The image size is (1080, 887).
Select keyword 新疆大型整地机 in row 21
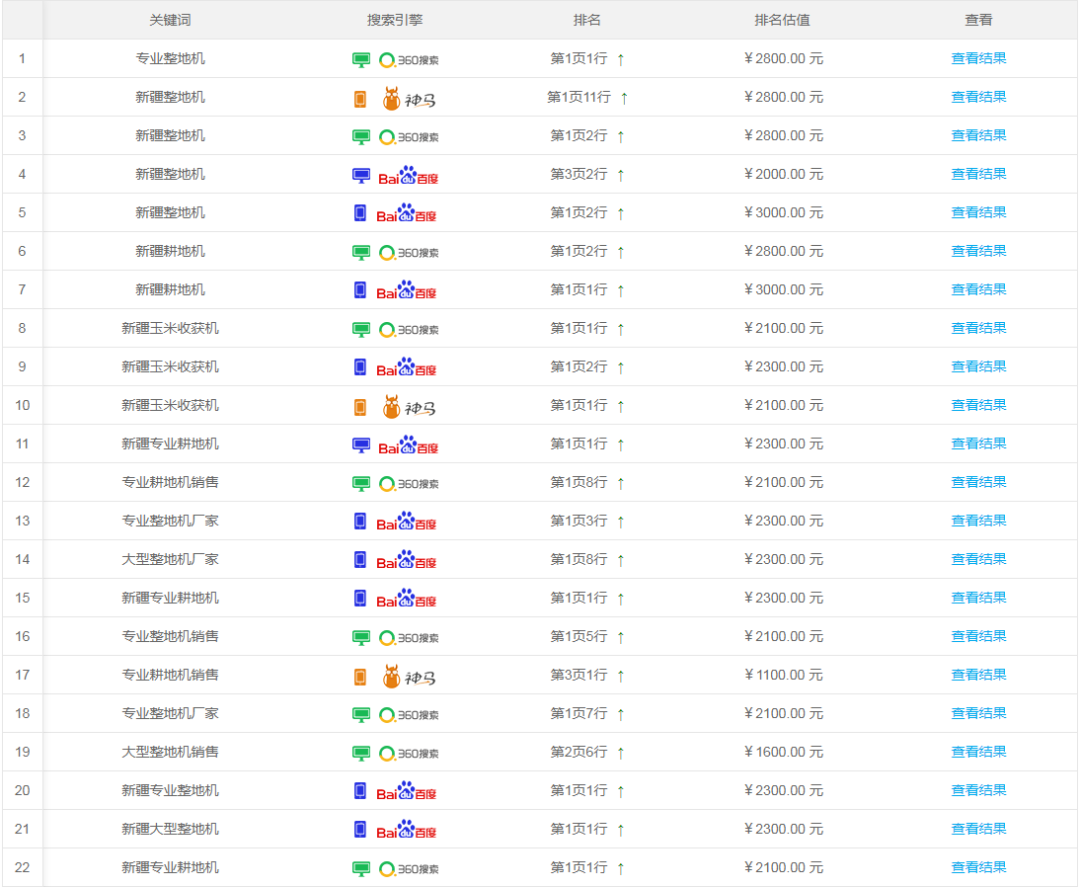pyautogui.click(x=170, y=829)
